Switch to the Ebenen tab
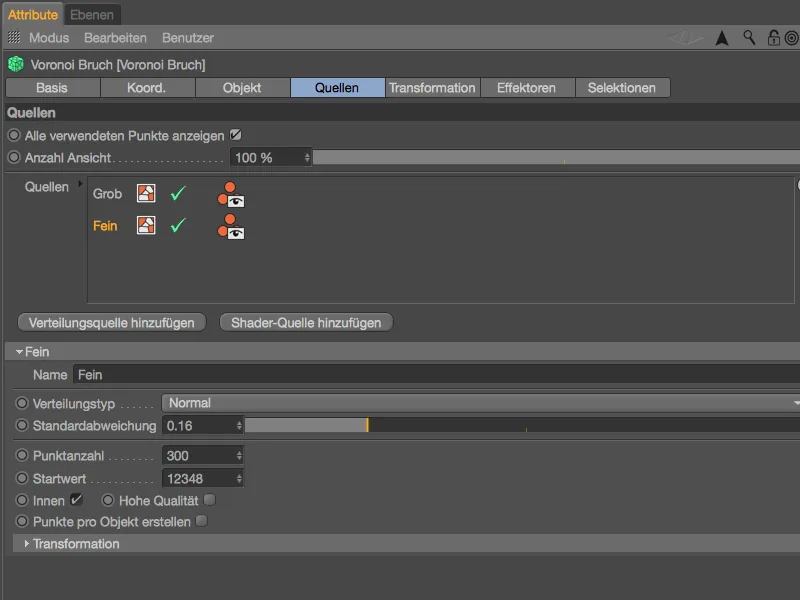 (92, 15)
